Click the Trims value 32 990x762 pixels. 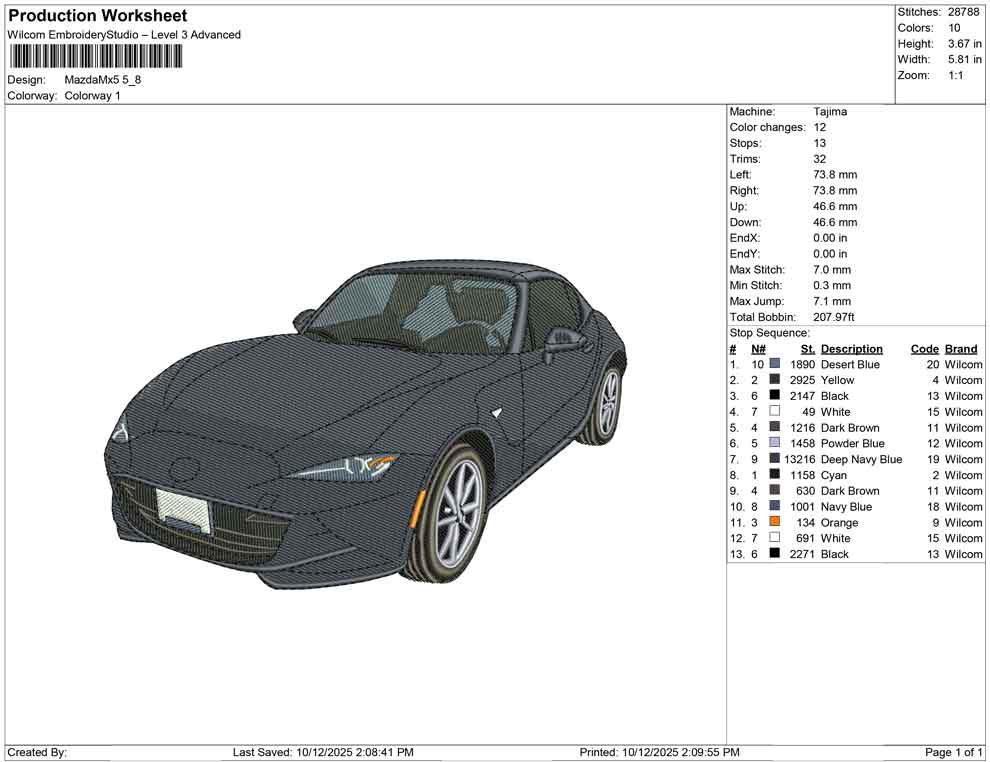click(820, 159)
